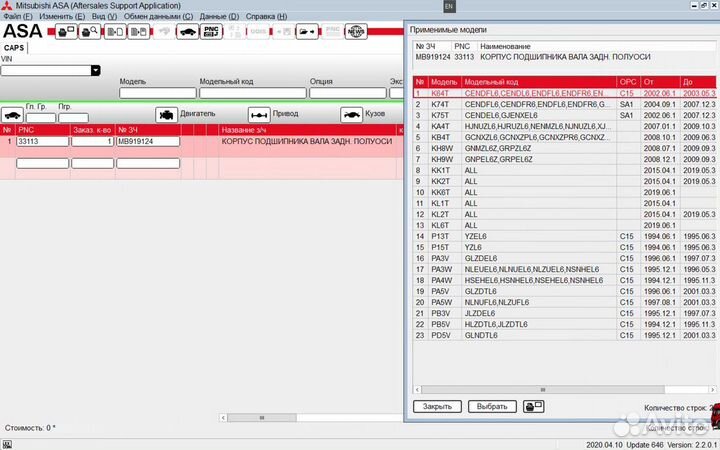Open the Файл menu

[x=18, y=16]
